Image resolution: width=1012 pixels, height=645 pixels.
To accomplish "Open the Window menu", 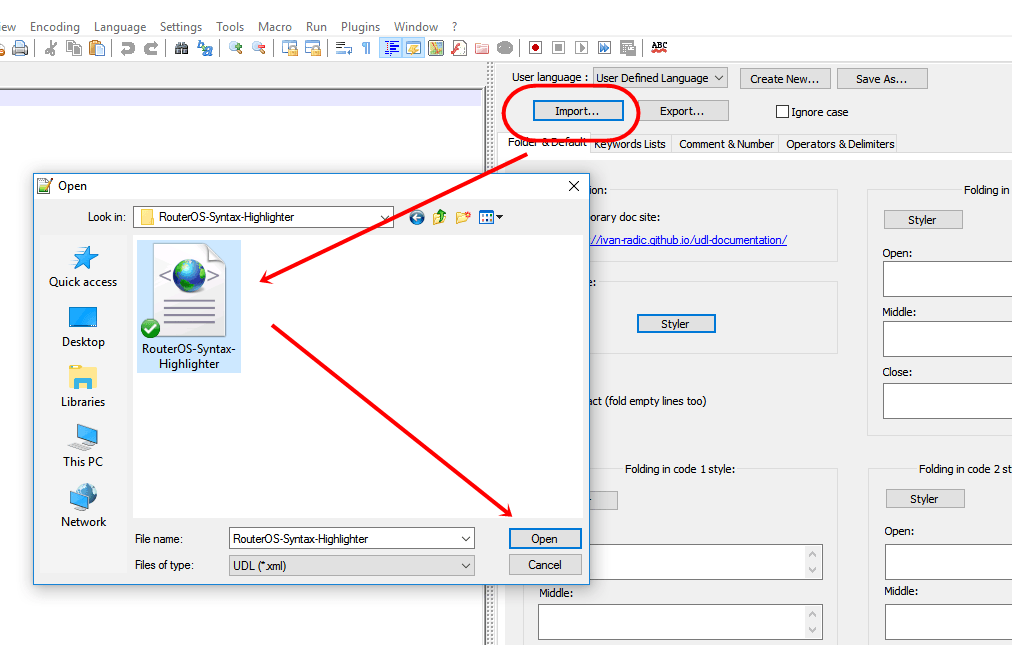I will pyautogui.click(x=416, y=26).
